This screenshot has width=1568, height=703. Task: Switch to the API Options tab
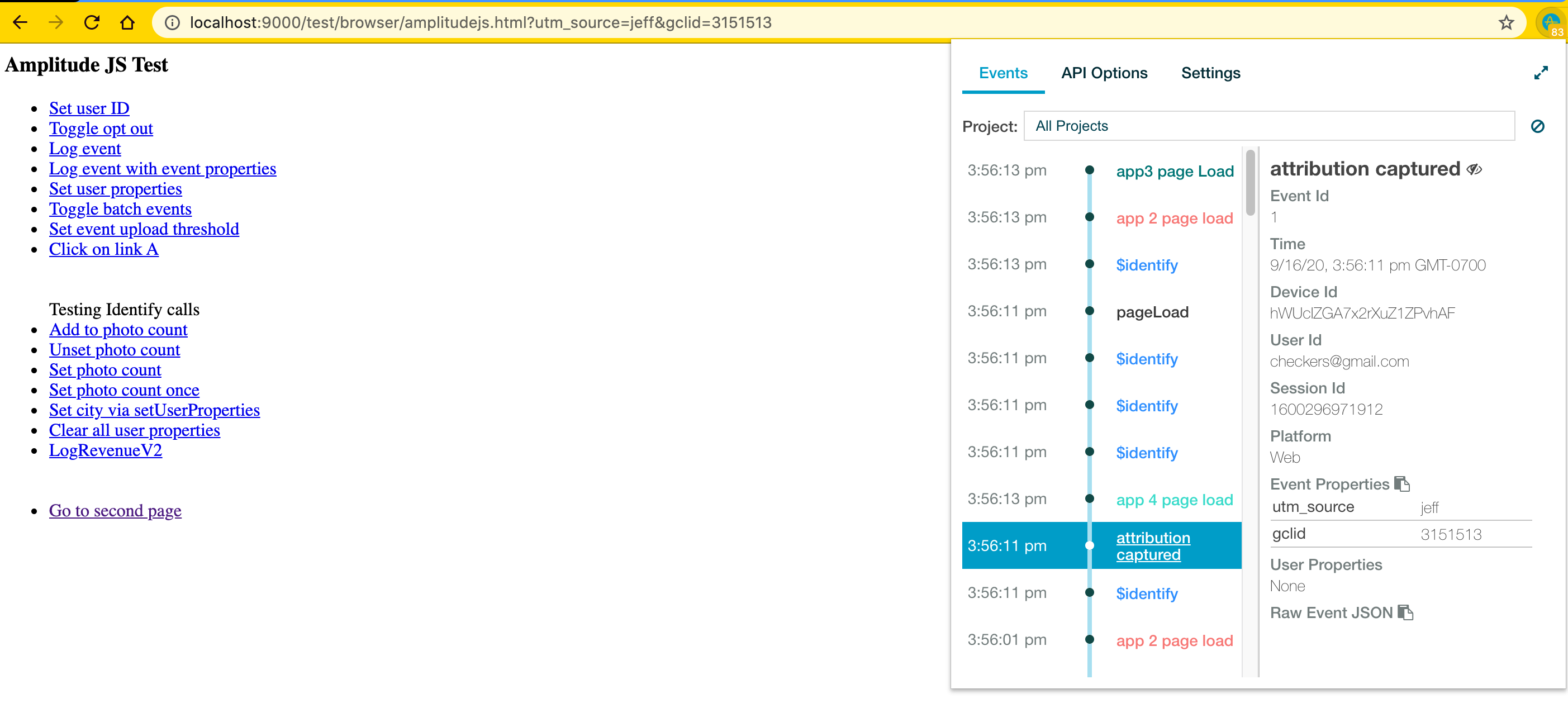coord(1104,73)
